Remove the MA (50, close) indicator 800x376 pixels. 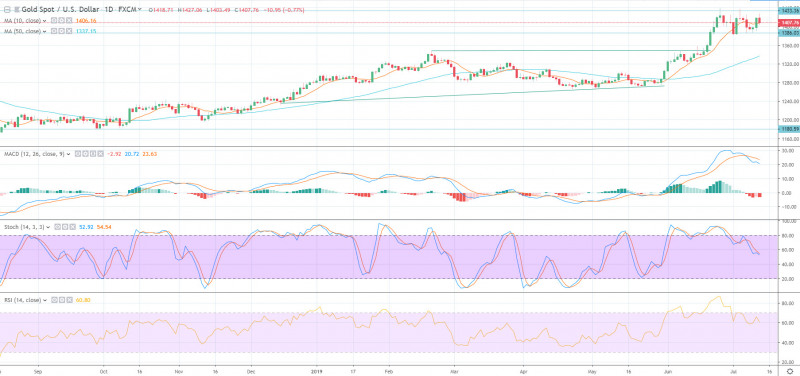[69, 31]
